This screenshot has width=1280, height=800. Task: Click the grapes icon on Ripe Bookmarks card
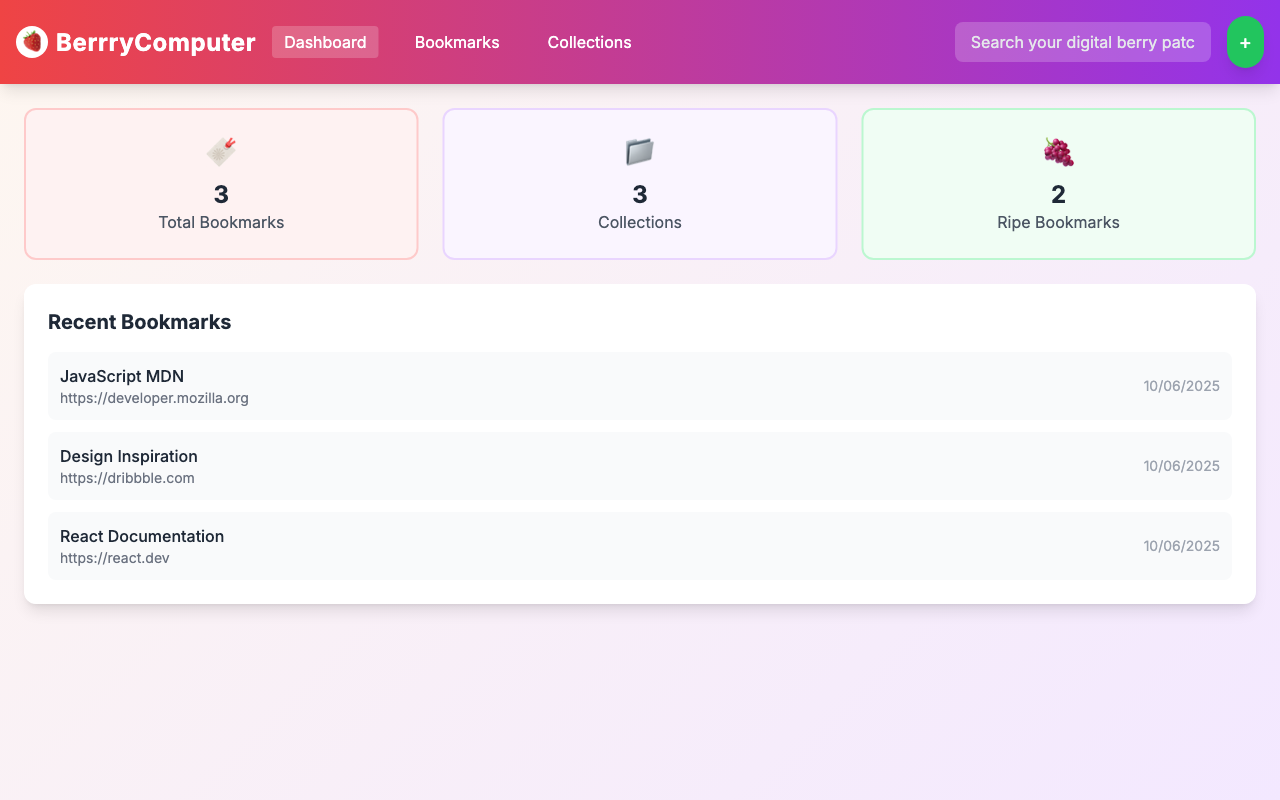point(1058,151)
